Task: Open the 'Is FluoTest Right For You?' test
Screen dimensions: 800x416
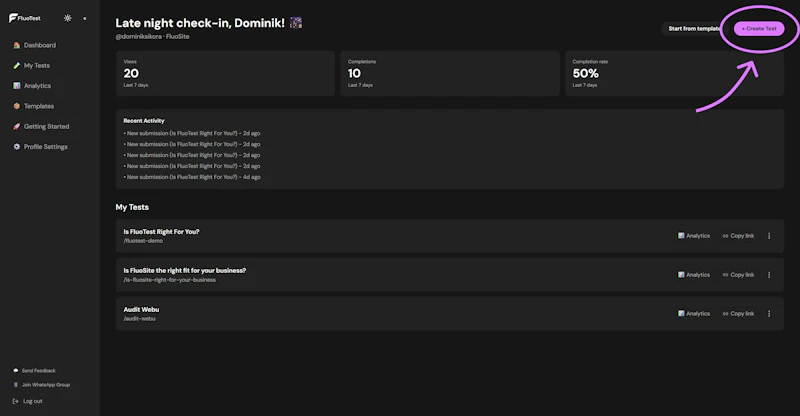Action: point(161,232)
